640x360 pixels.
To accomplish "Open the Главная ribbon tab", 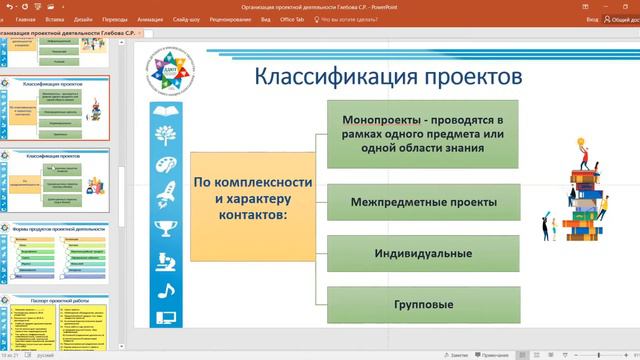I will 25,19.
